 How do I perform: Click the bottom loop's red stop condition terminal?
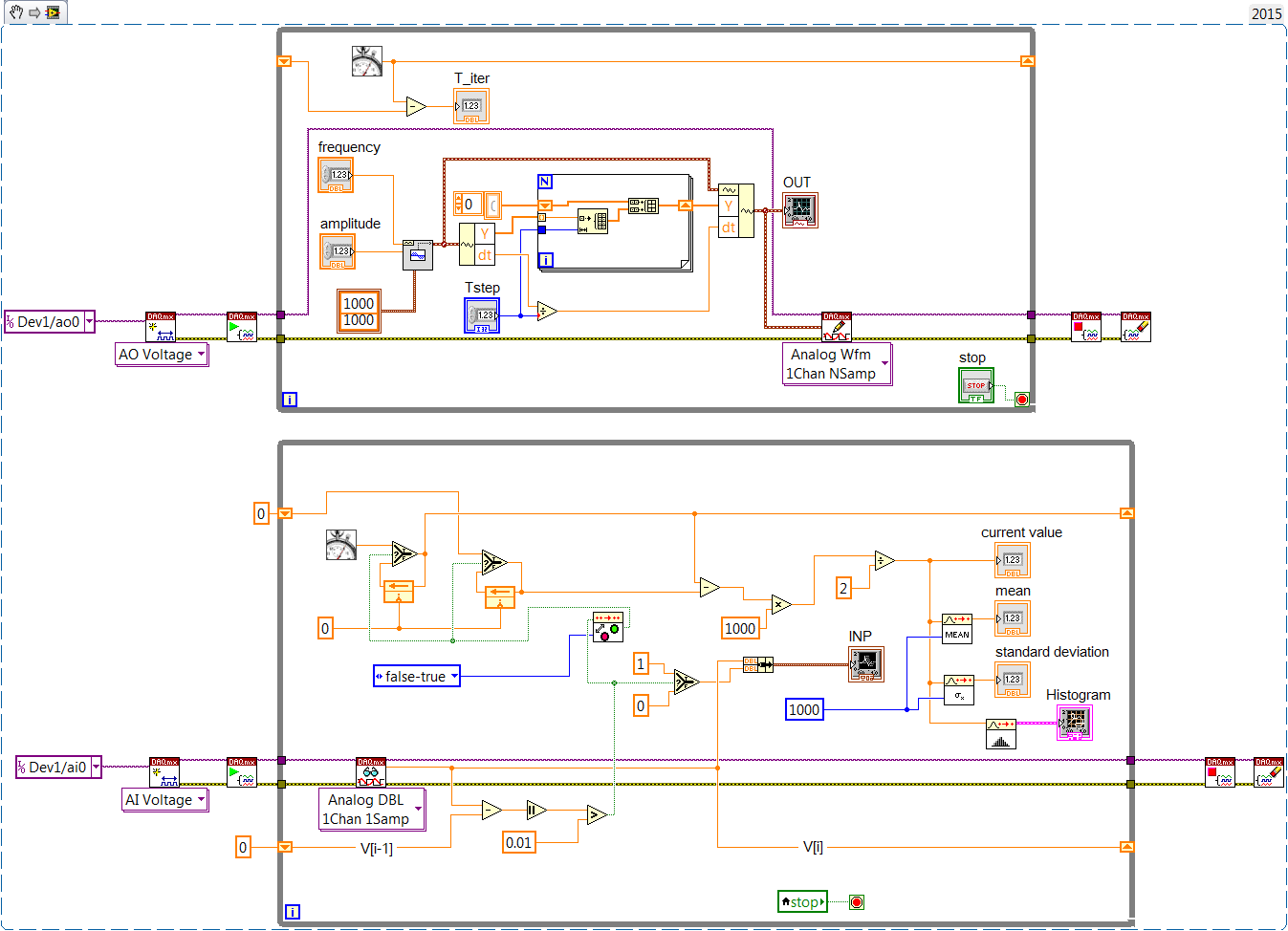[857, 902]
